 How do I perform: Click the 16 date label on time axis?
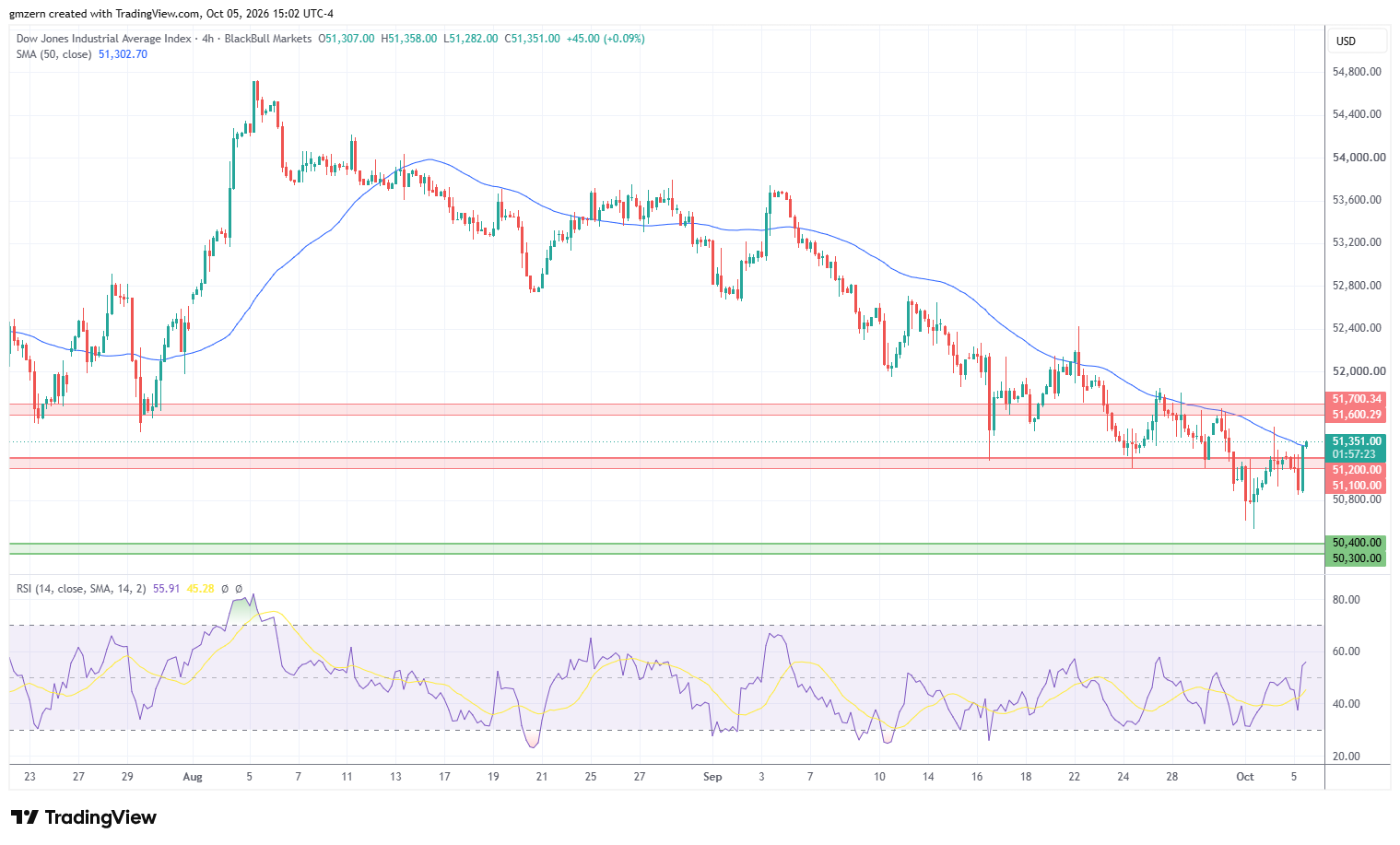977,777
